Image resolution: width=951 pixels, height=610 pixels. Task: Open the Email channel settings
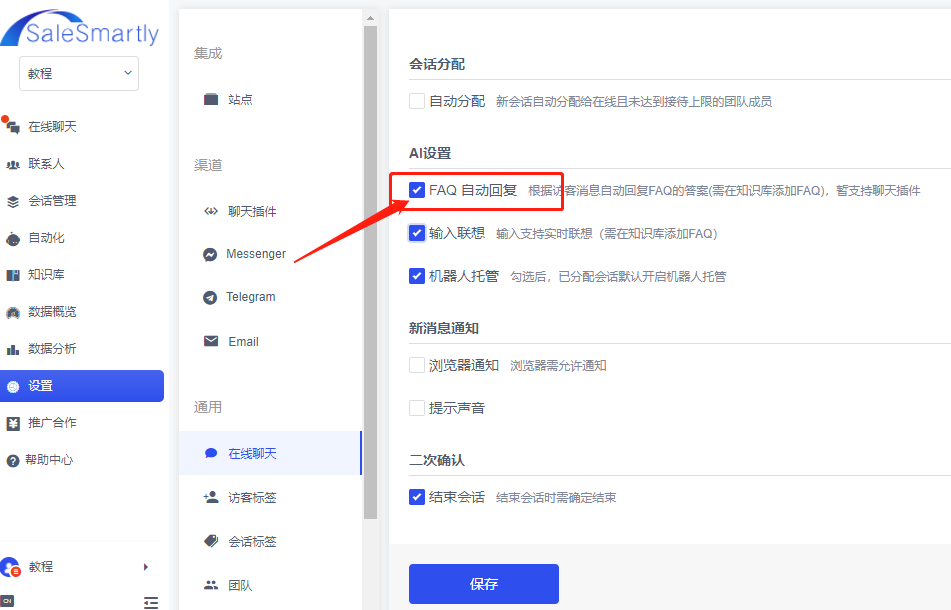(271, 341)
